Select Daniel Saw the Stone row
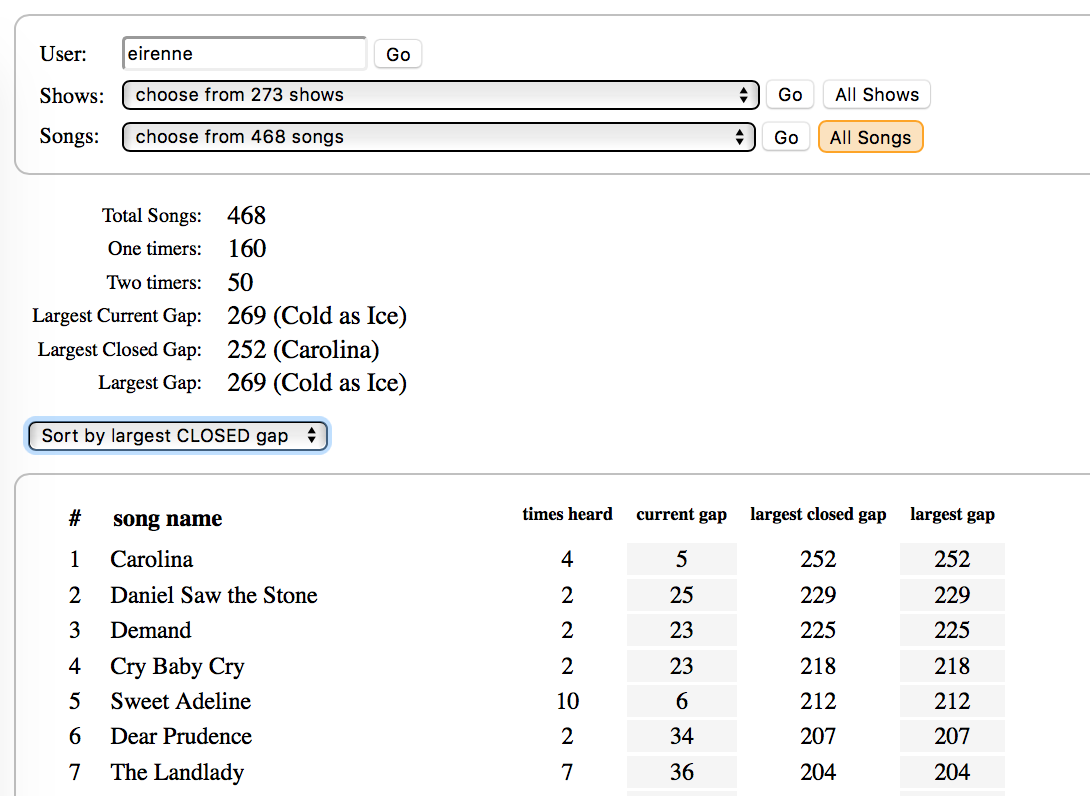Viewport: 1090px width, 796px height. pyautogui.click(x=213, y=595)
